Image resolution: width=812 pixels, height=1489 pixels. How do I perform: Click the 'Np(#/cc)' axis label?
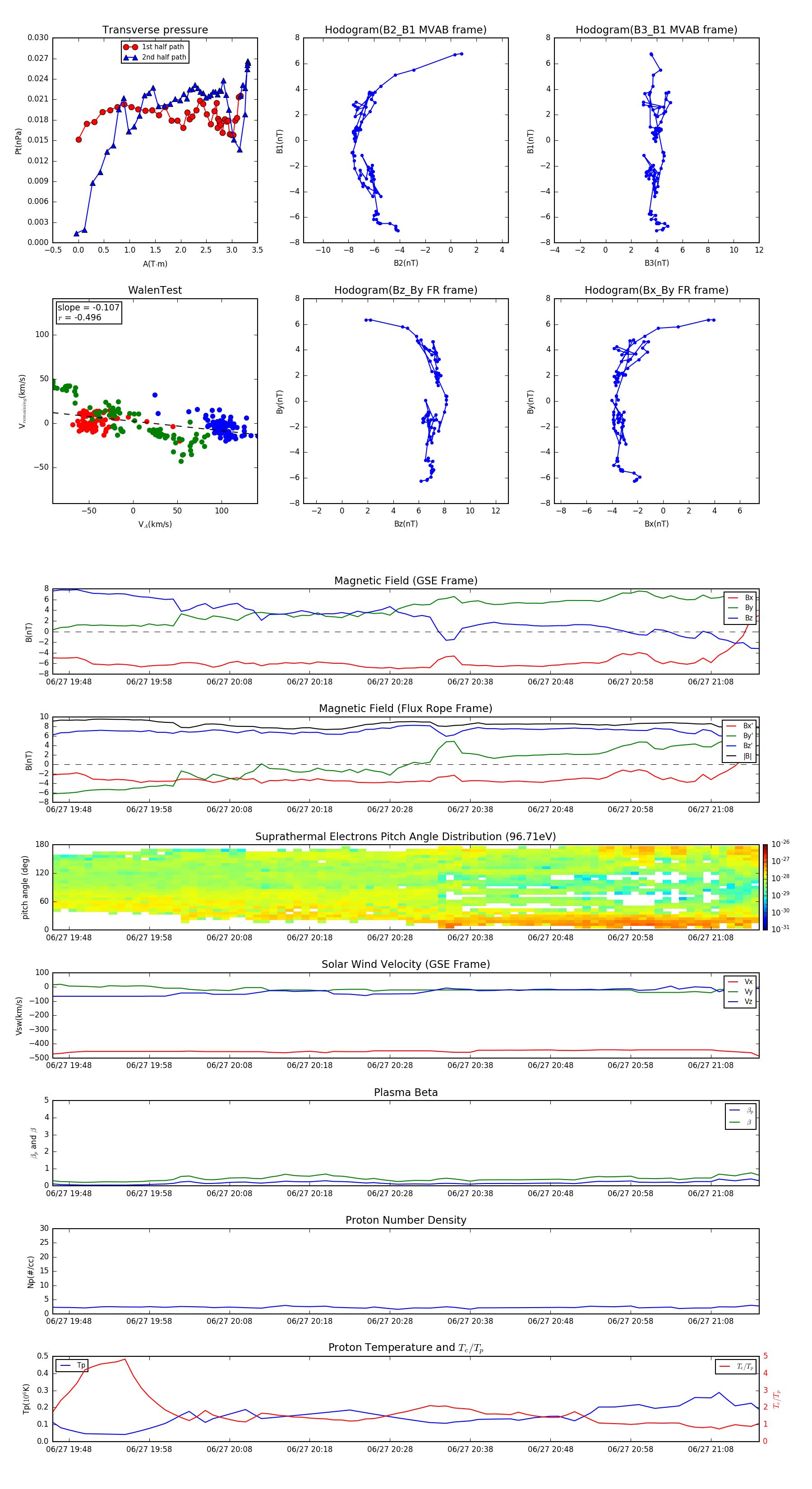[31, 1272]
